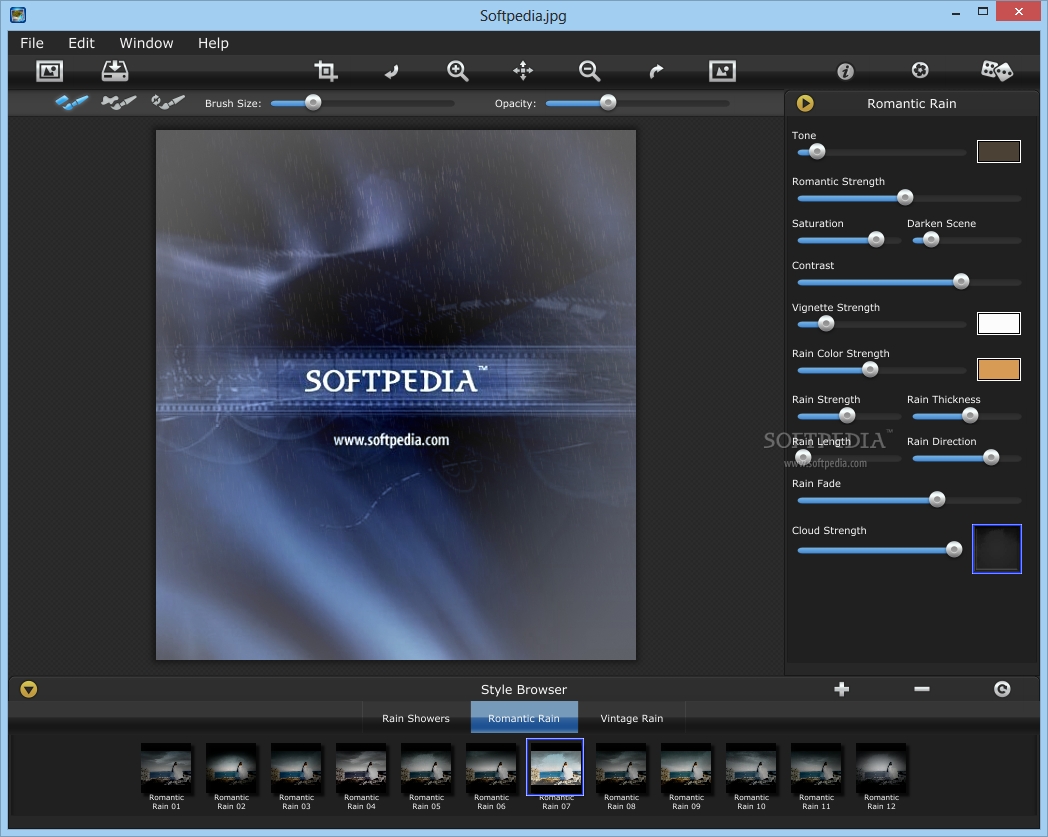
Task: Select the Romantic Rain 11 preset
Action: (x=816, y=775)
